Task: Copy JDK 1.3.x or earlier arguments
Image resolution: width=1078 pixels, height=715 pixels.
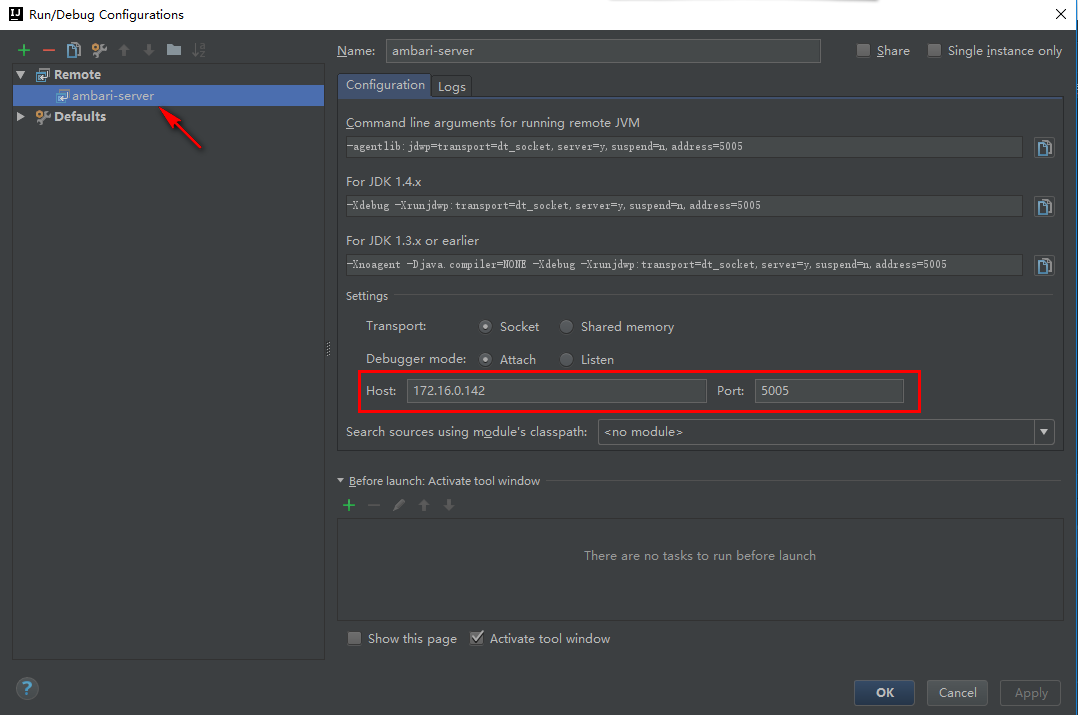Action: [x=1044, y=265]
